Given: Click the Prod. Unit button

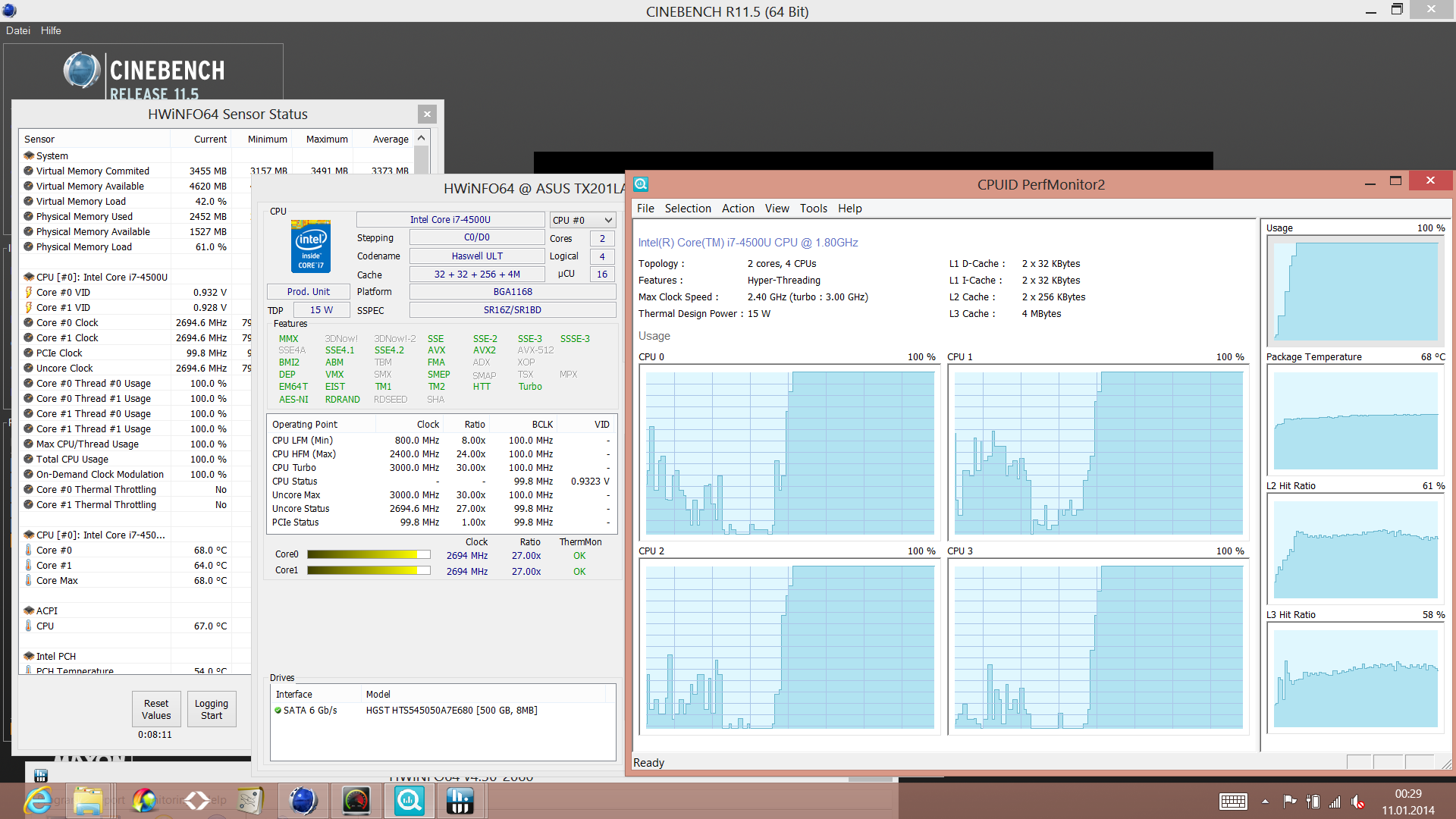Looking at the screenshot, I should [308, 292].
